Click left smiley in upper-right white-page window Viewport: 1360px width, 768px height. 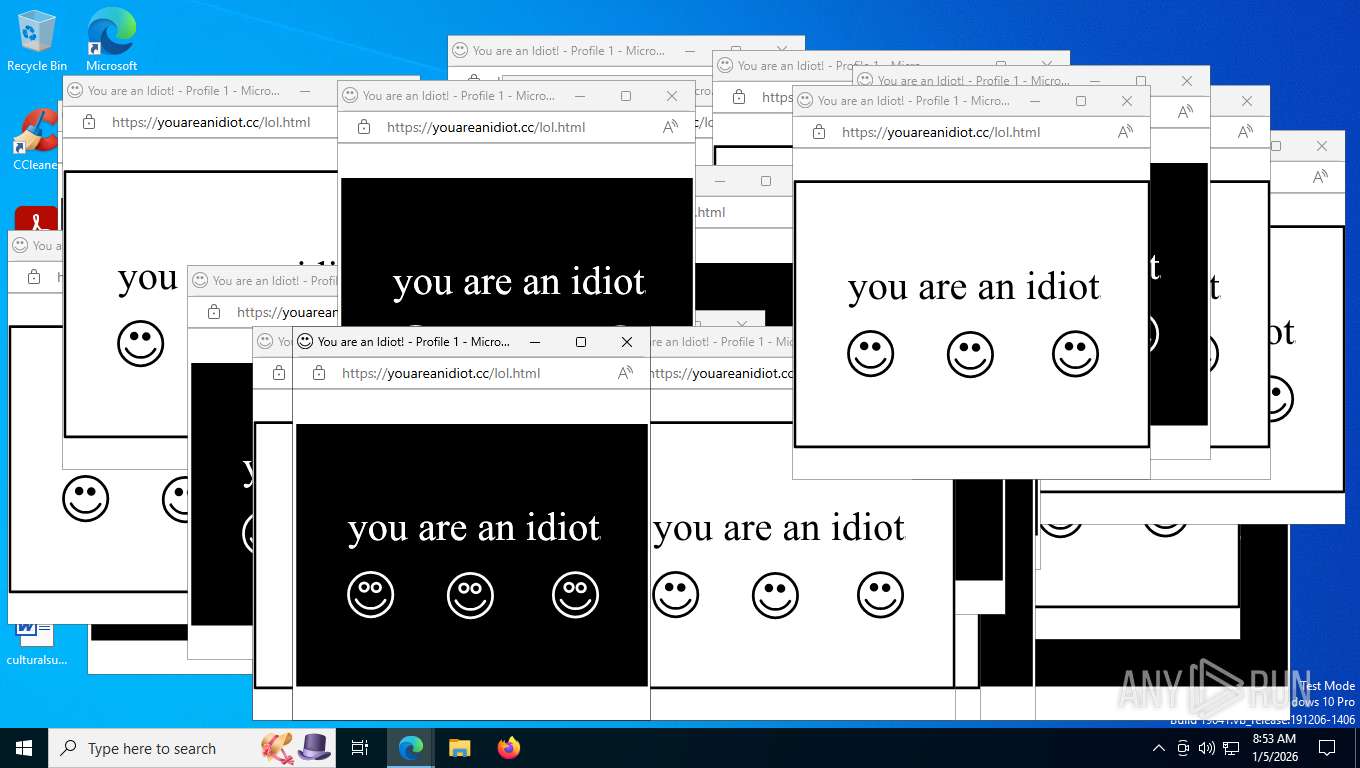871,354
